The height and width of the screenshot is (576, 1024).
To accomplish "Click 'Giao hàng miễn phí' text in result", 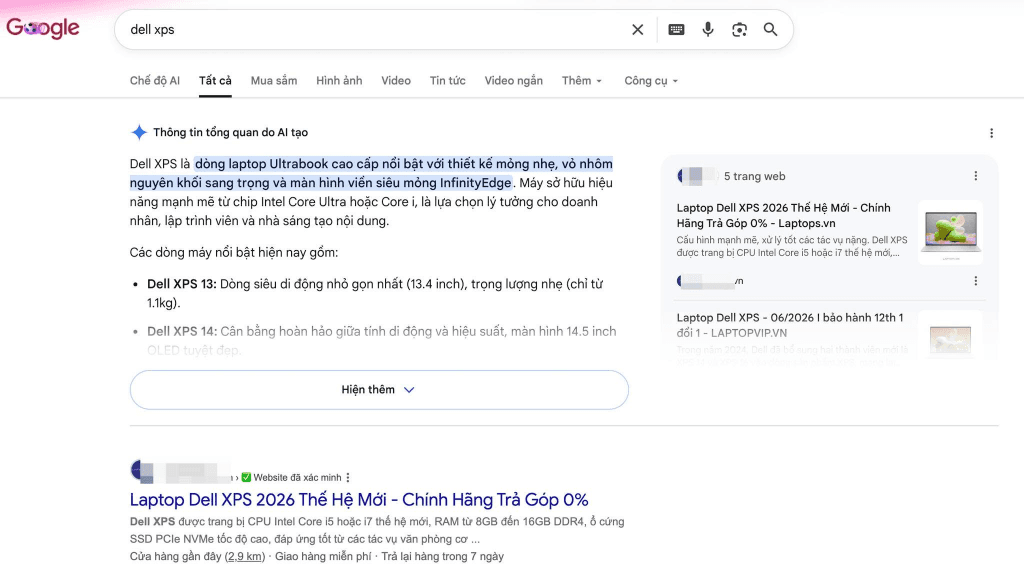I will tap(323, 556).
